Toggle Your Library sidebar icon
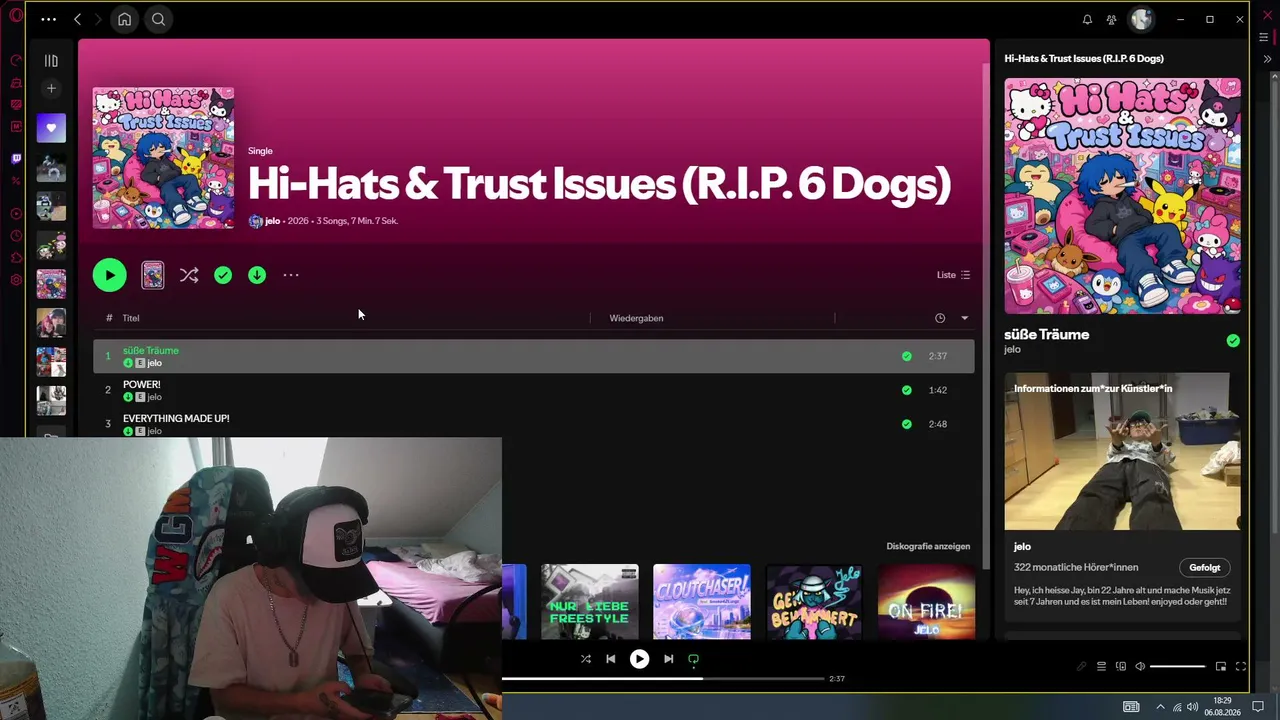Image resolution: width=1280 pixels, height=720 pixels. point(51,61)
